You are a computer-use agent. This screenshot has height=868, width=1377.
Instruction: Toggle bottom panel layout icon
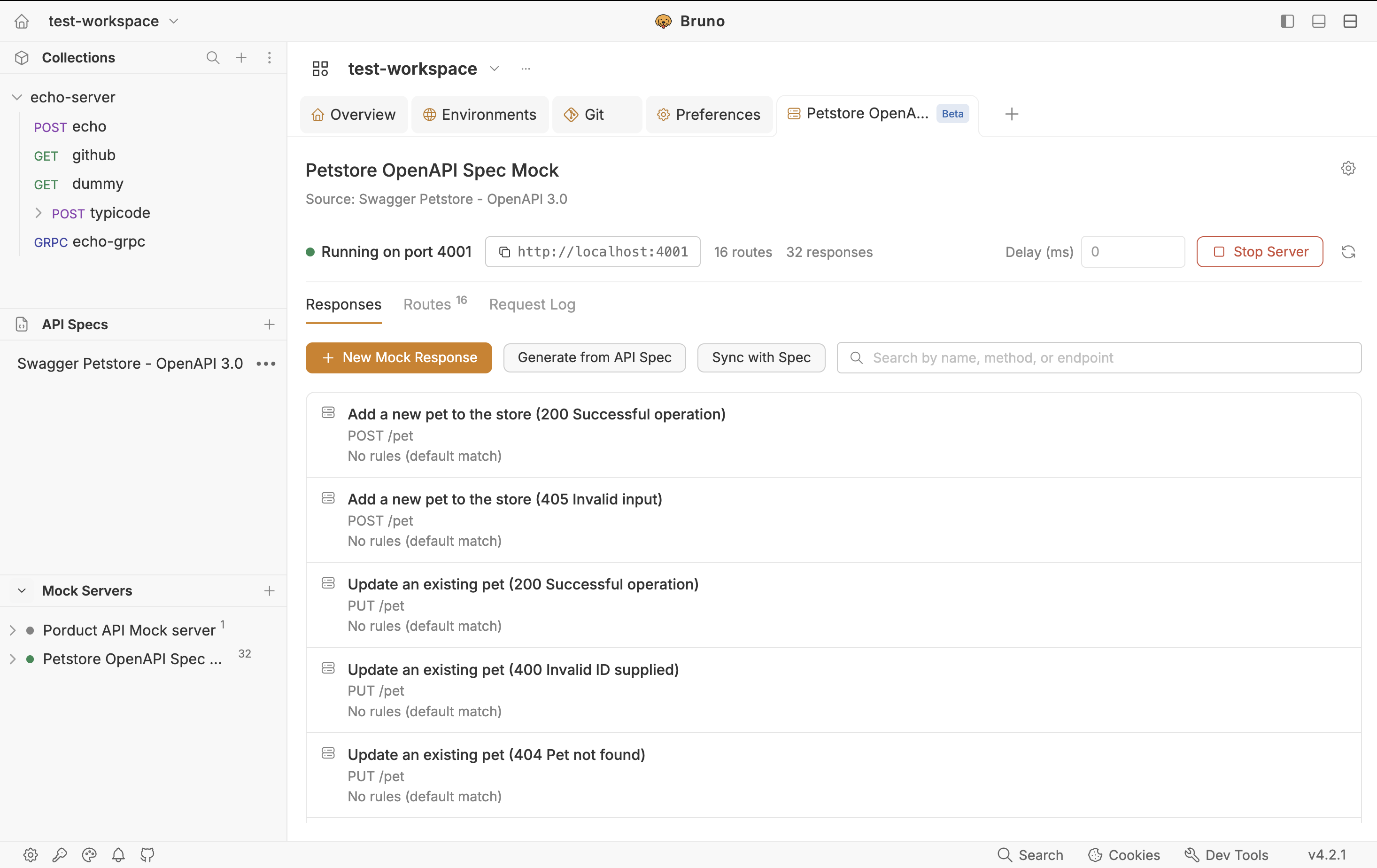point(1319,21)
